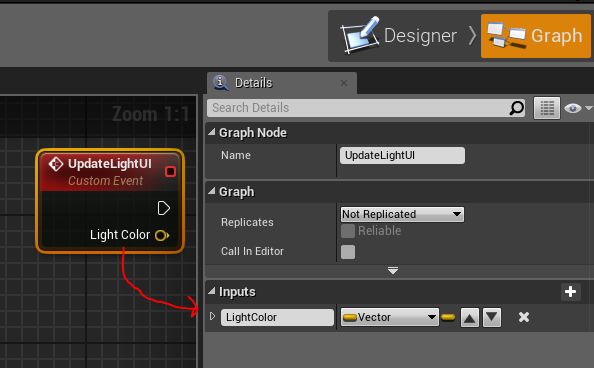
Task: Click the Call In Editor label
Action: coord(252,251)
